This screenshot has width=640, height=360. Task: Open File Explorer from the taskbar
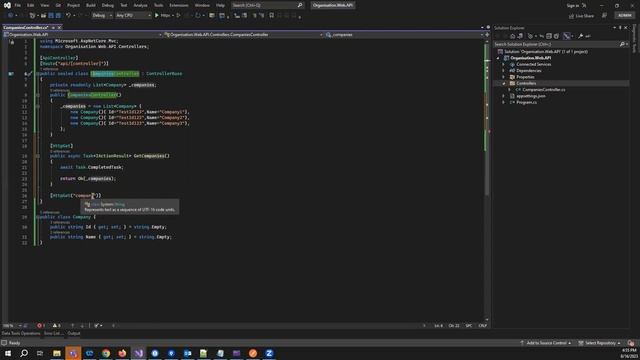(x=57, y=353)
